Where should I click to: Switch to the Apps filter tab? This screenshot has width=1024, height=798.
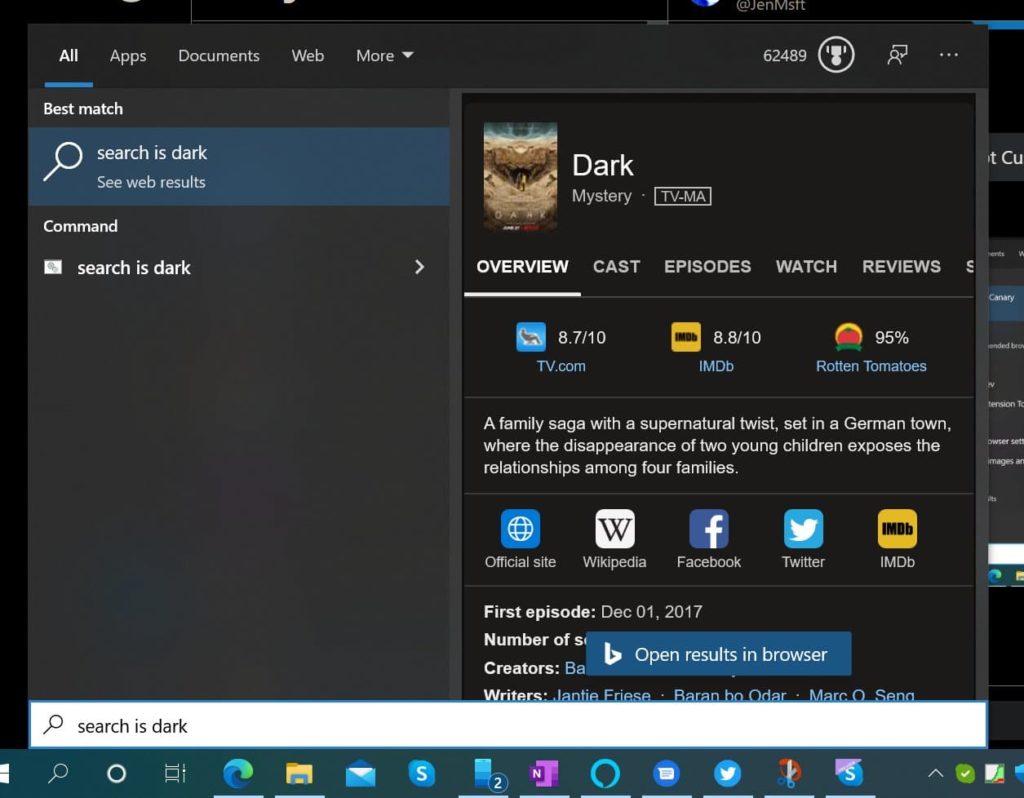(128, 56)
